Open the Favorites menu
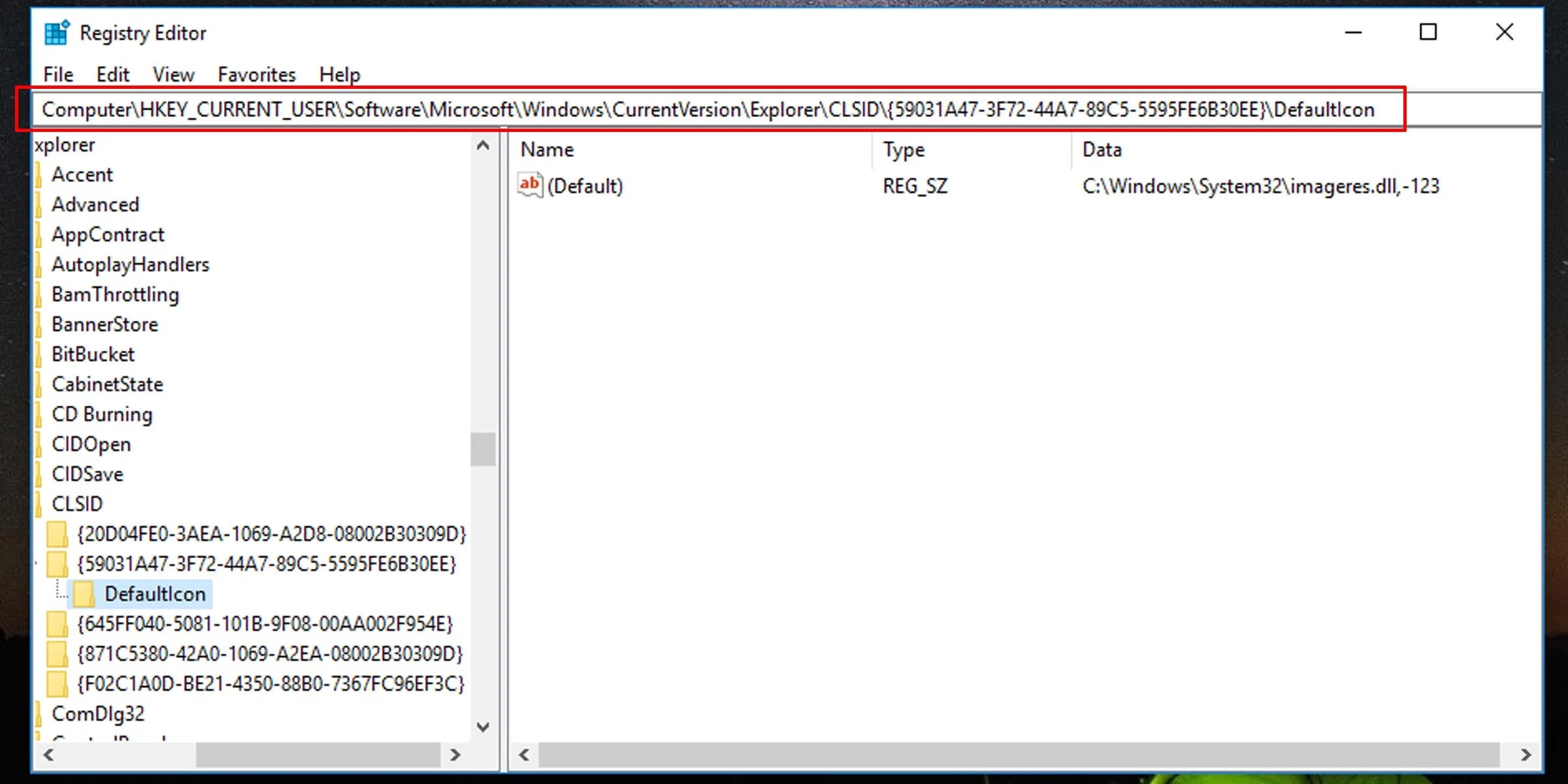 (x=257, y=74)
